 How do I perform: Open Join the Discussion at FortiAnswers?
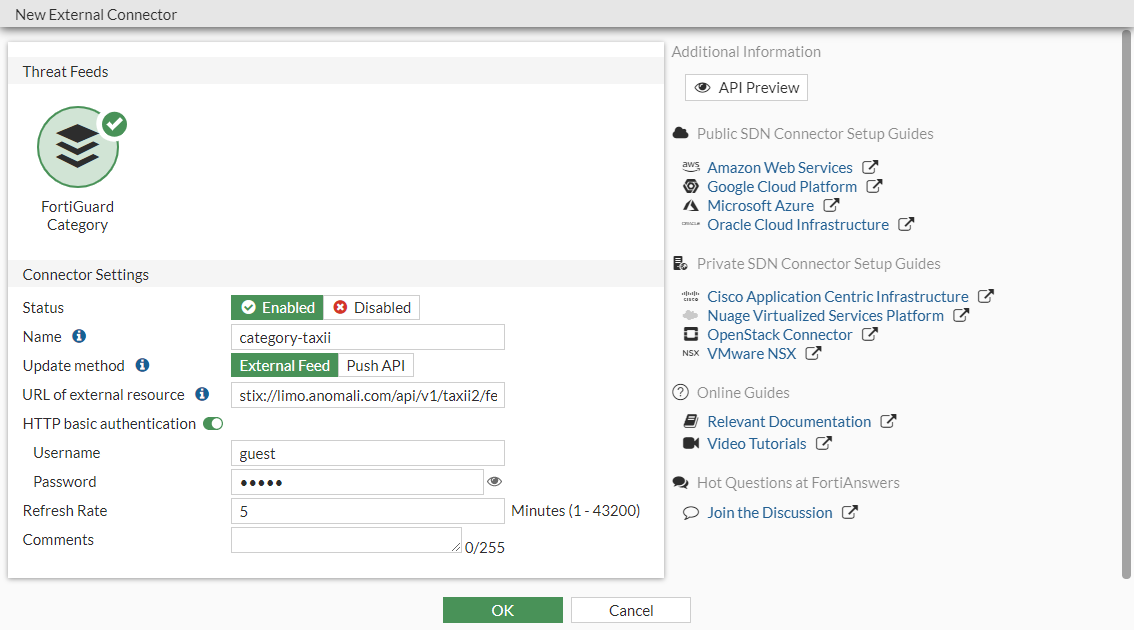tap(771, 512)
